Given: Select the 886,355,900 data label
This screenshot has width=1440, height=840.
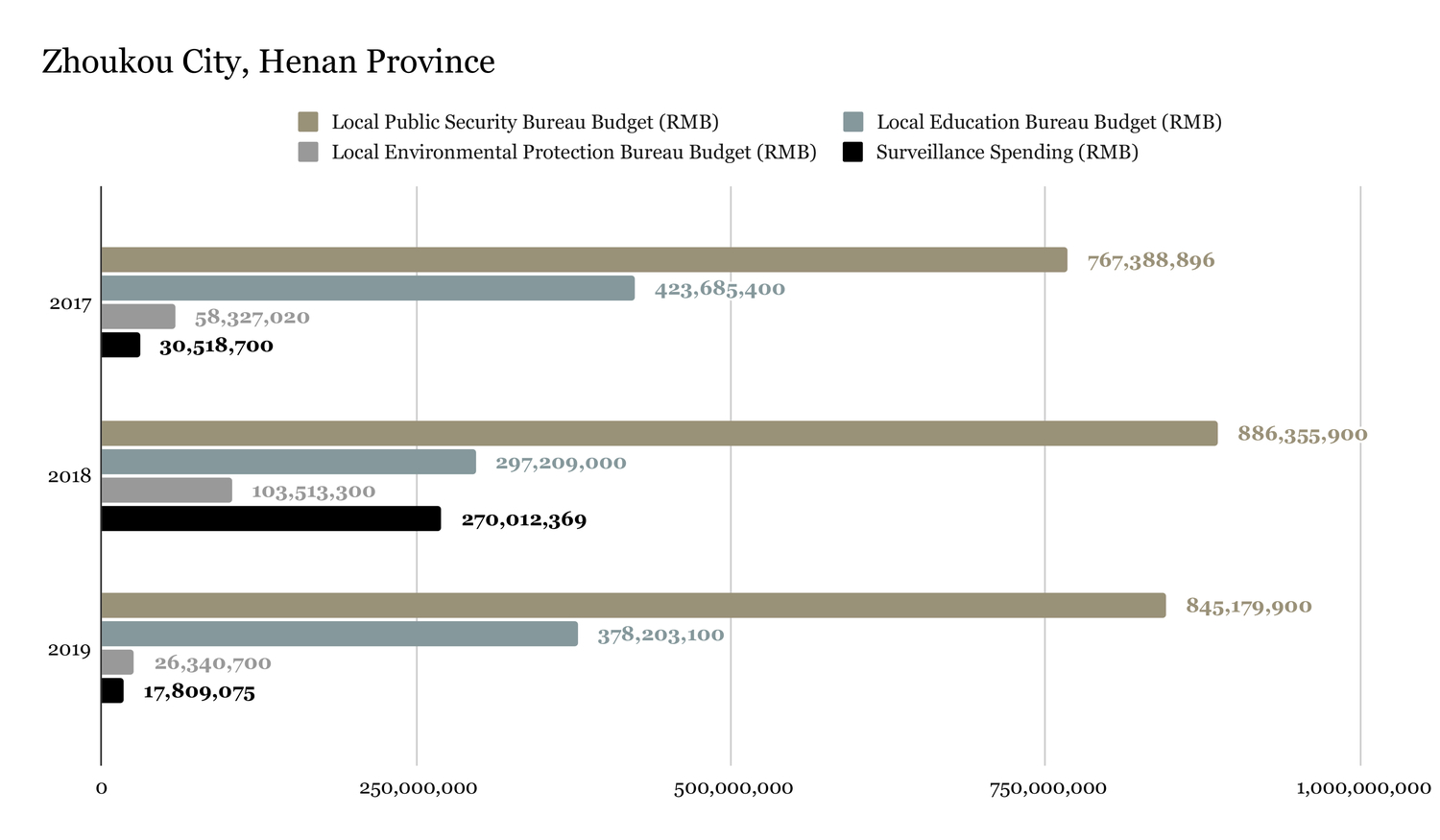Looking at the screenshot, I should point(1302,434).
